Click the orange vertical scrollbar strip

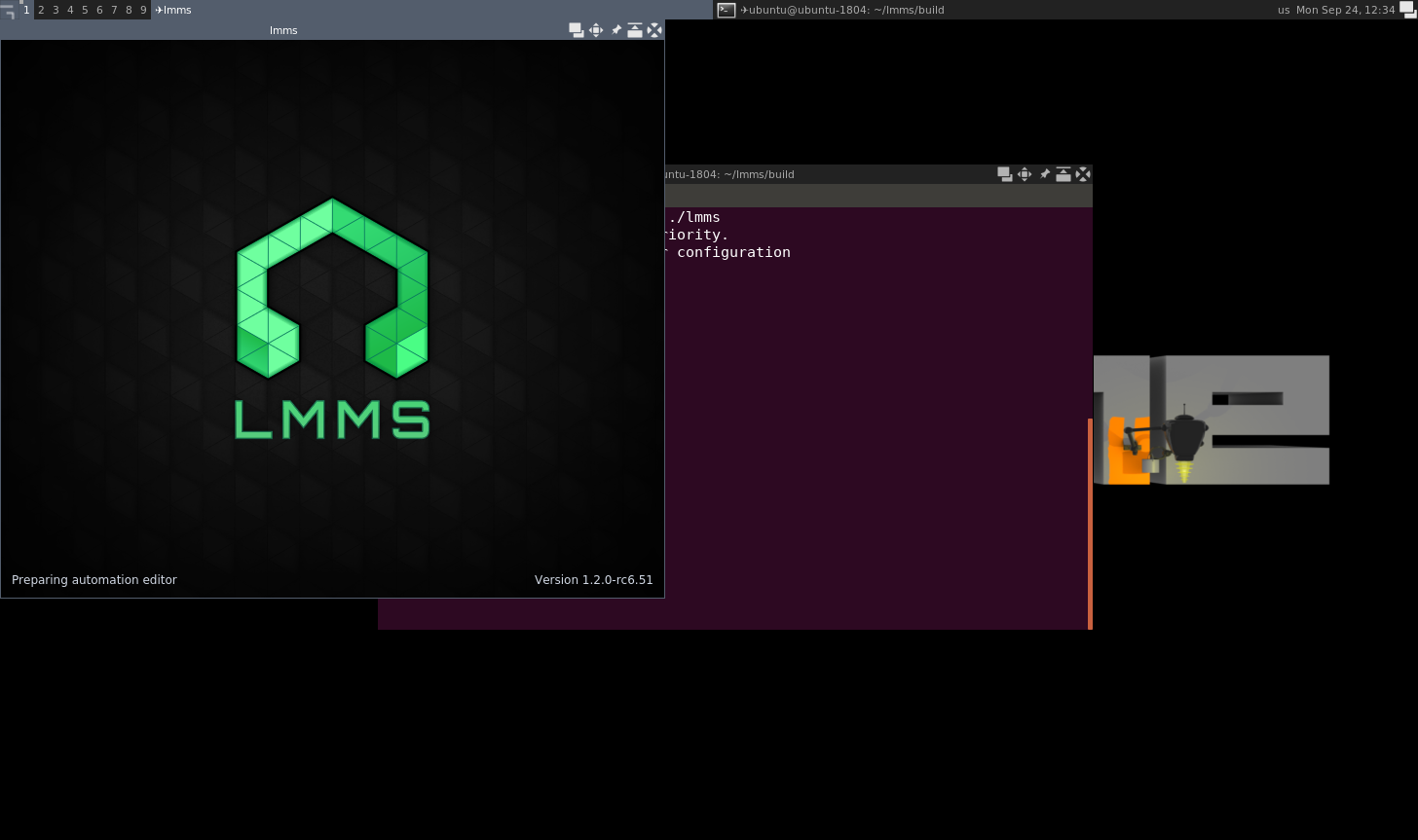coord(1089,521)
